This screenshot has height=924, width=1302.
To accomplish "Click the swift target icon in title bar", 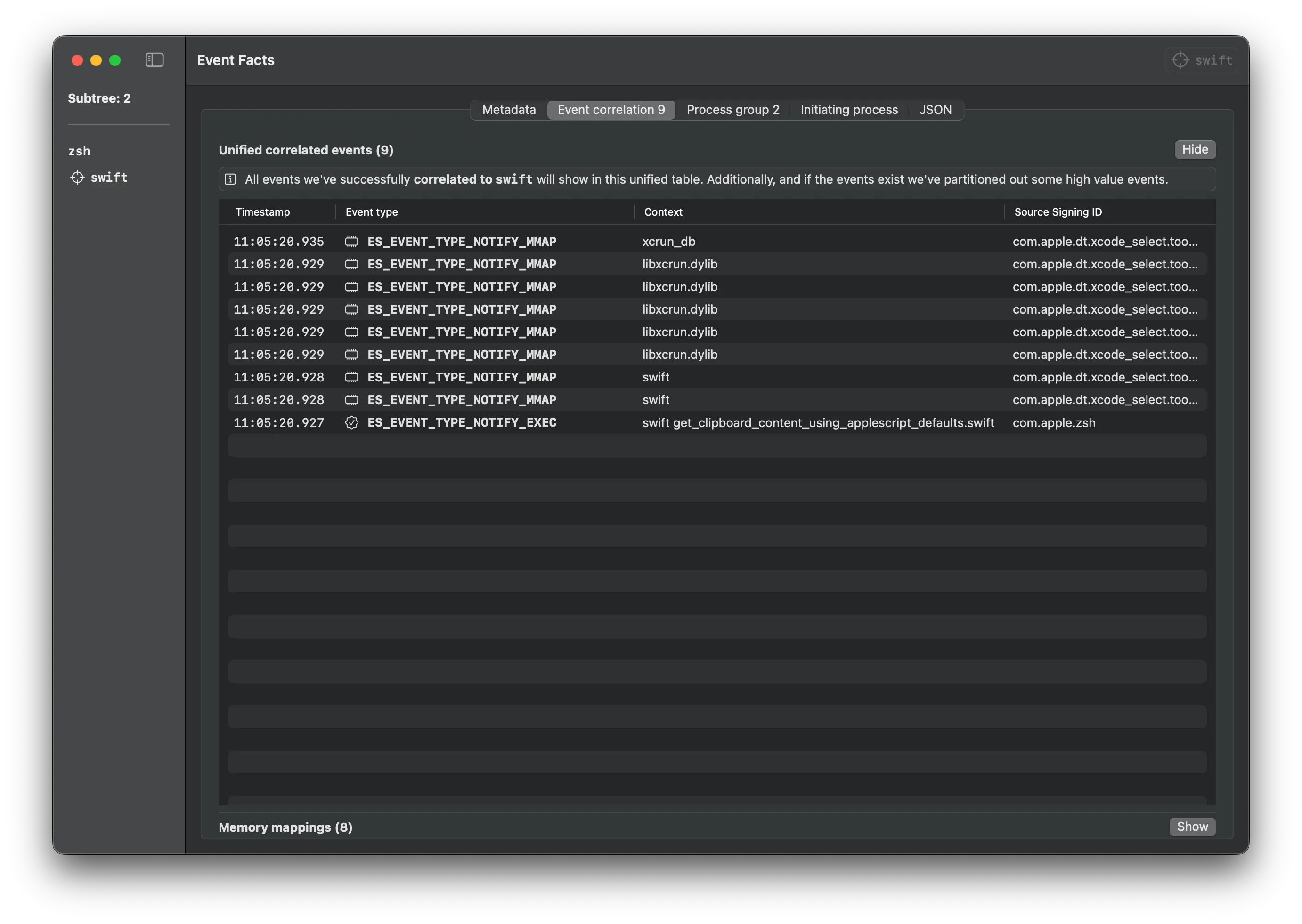I will (1180, 60).
